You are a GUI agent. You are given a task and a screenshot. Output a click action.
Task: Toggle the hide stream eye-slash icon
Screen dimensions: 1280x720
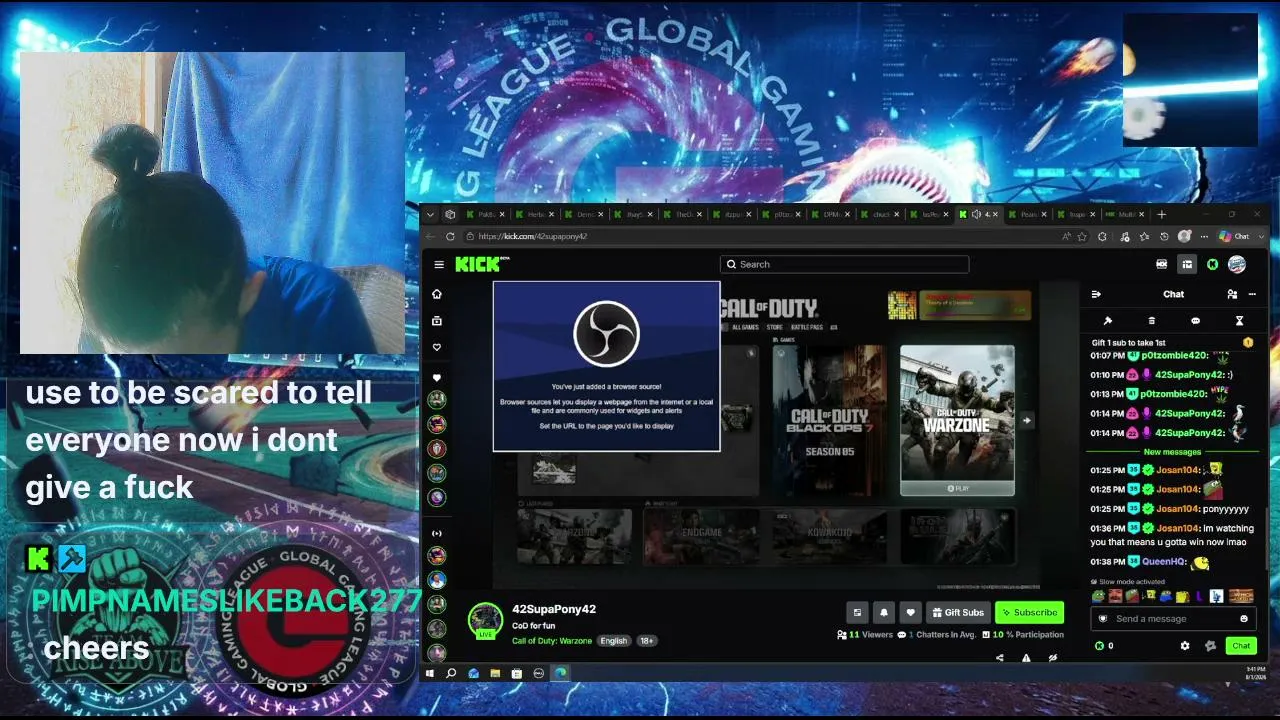(1052, 657)
